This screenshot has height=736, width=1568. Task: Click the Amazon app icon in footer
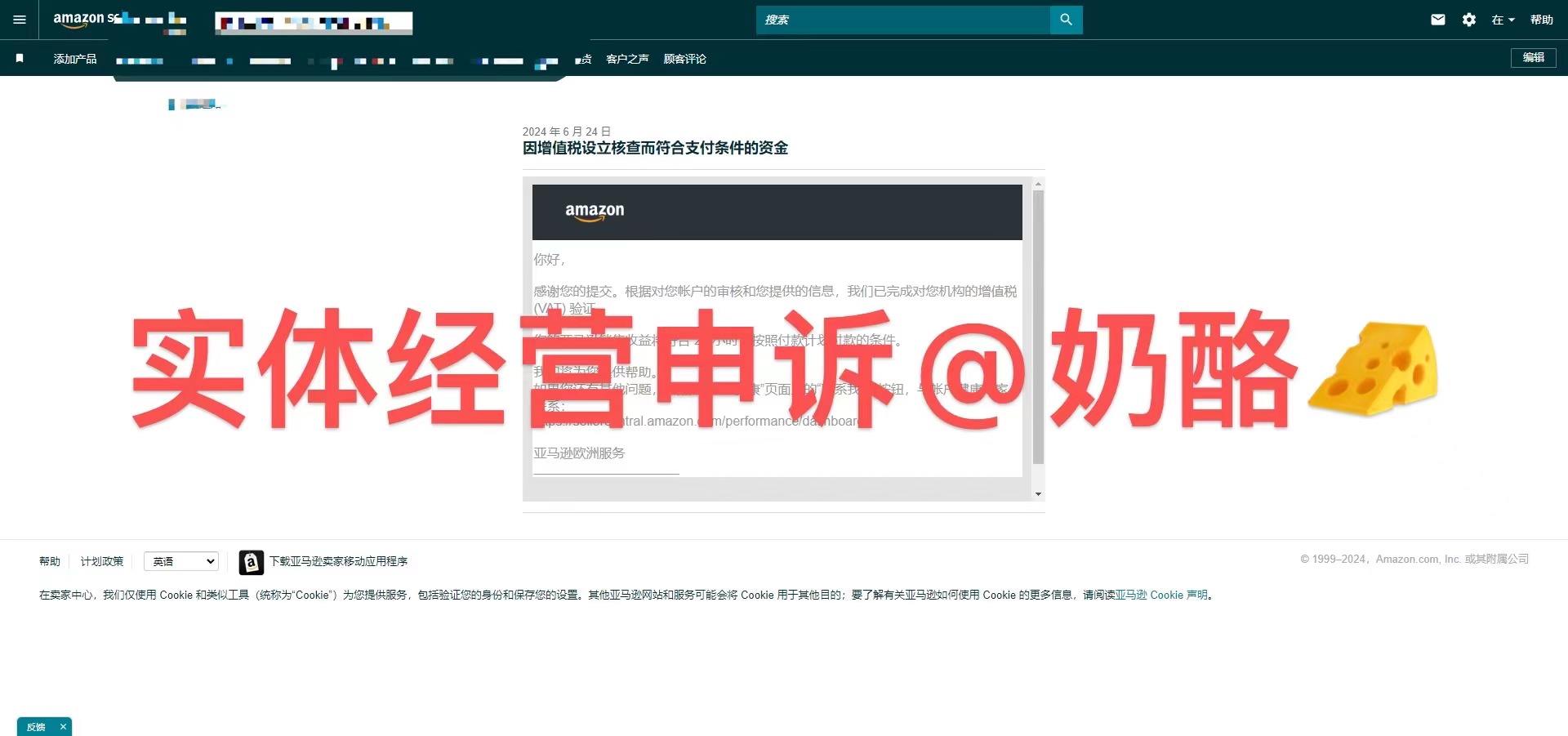pyautogui.click(x=252, y=562)
